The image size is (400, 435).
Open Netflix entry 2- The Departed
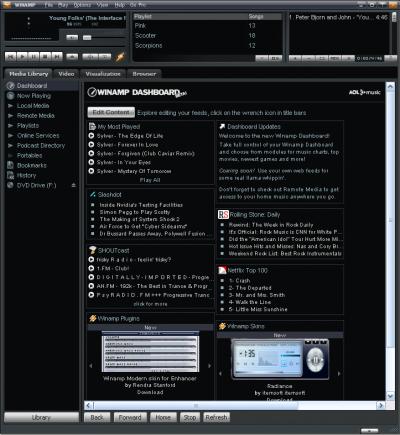click(x=250, y=288)
